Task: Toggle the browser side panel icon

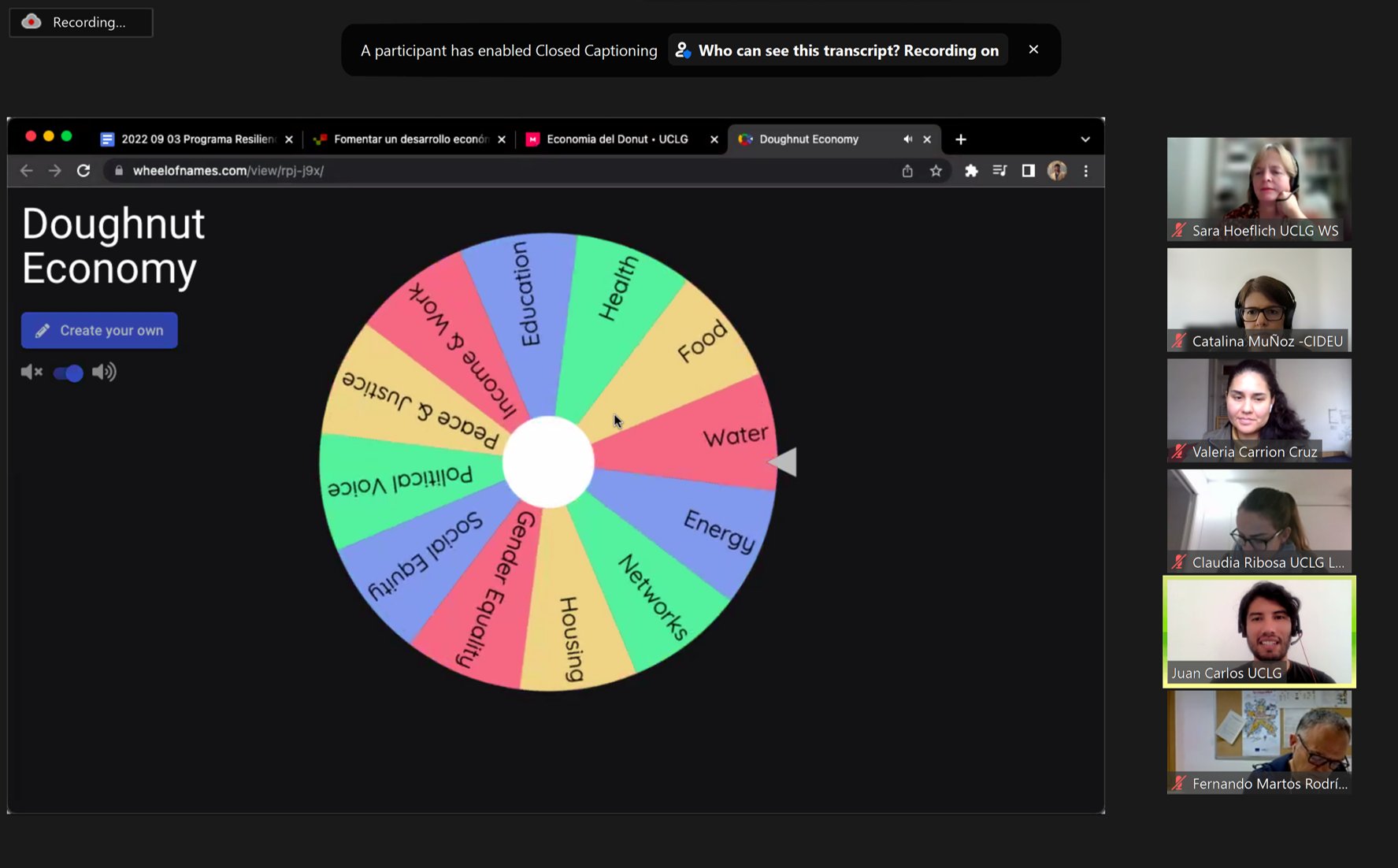Action: [x=1028, y=171]
